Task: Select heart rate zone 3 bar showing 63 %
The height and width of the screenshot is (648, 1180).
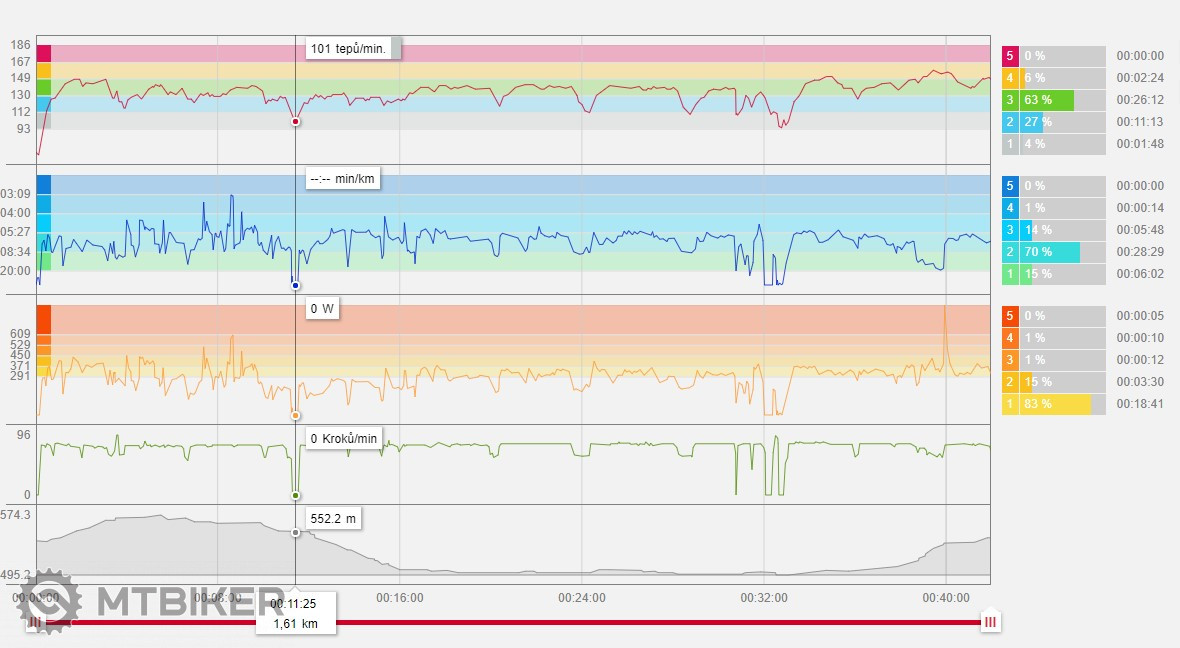Action: pos(1054,100)
